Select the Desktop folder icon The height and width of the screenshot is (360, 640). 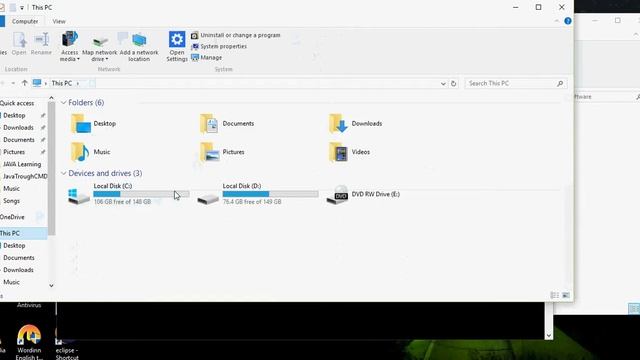[x=80, y=123]
